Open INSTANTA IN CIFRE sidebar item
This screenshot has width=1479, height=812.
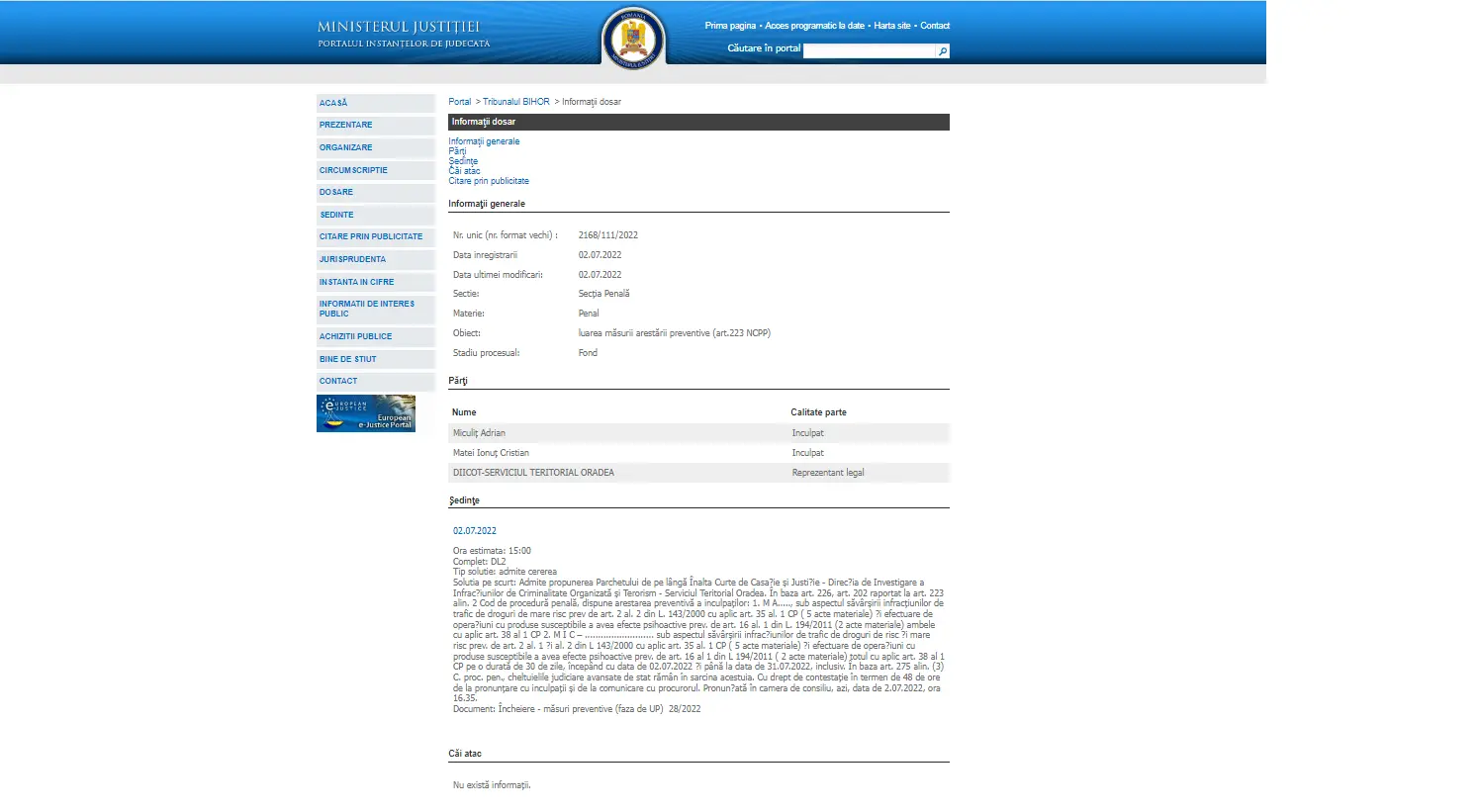[375, 282]
